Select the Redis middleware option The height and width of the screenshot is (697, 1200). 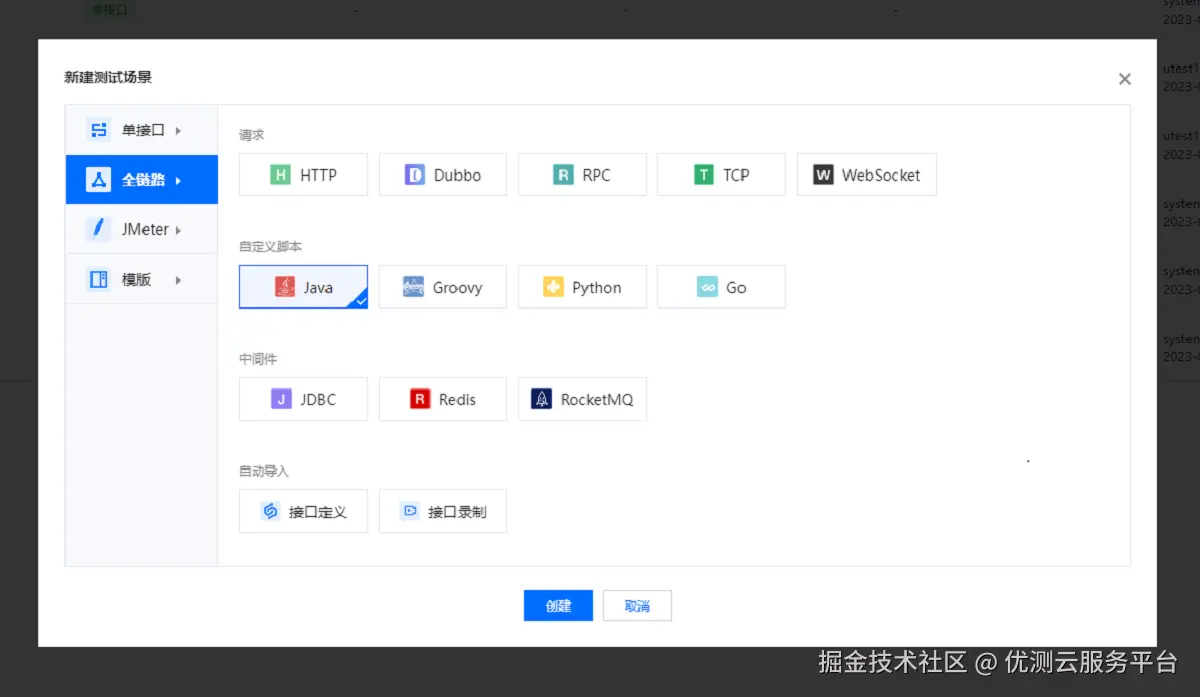[x=443, y=399]
